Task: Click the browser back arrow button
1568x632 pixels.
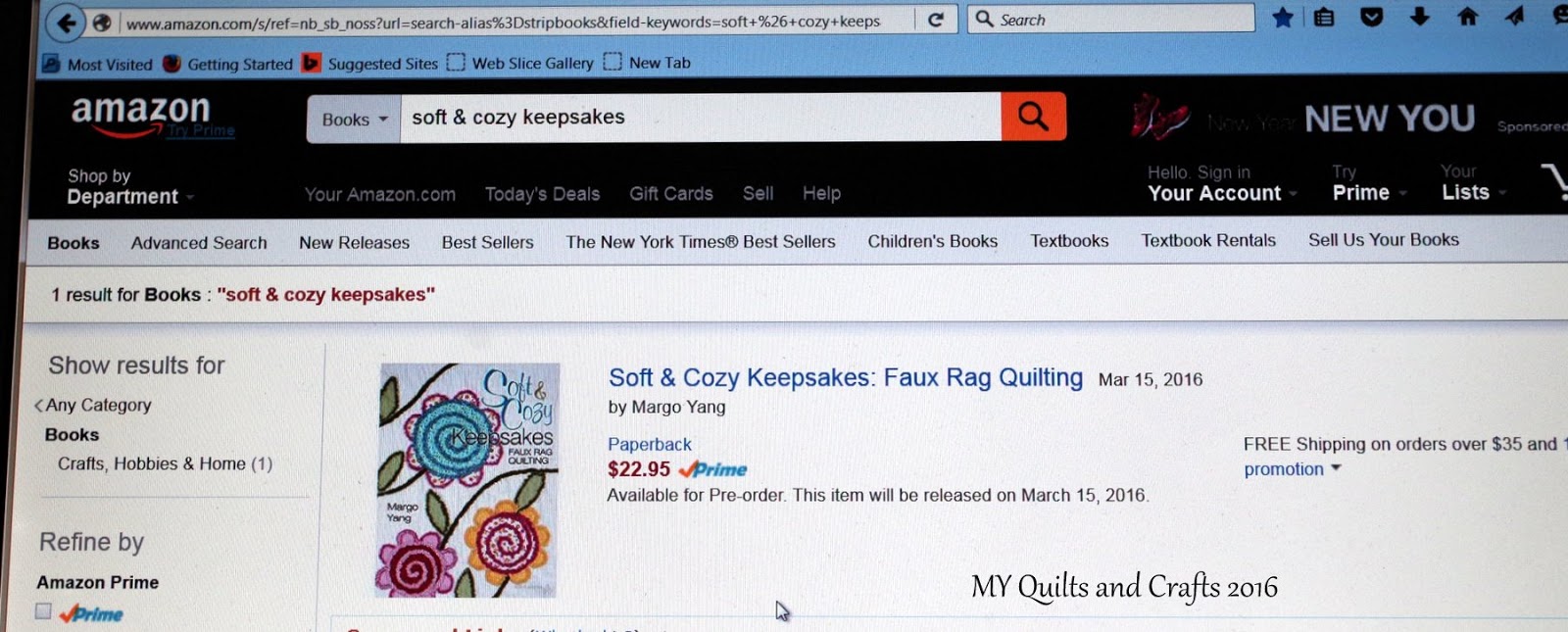Action: click(67, 22)
